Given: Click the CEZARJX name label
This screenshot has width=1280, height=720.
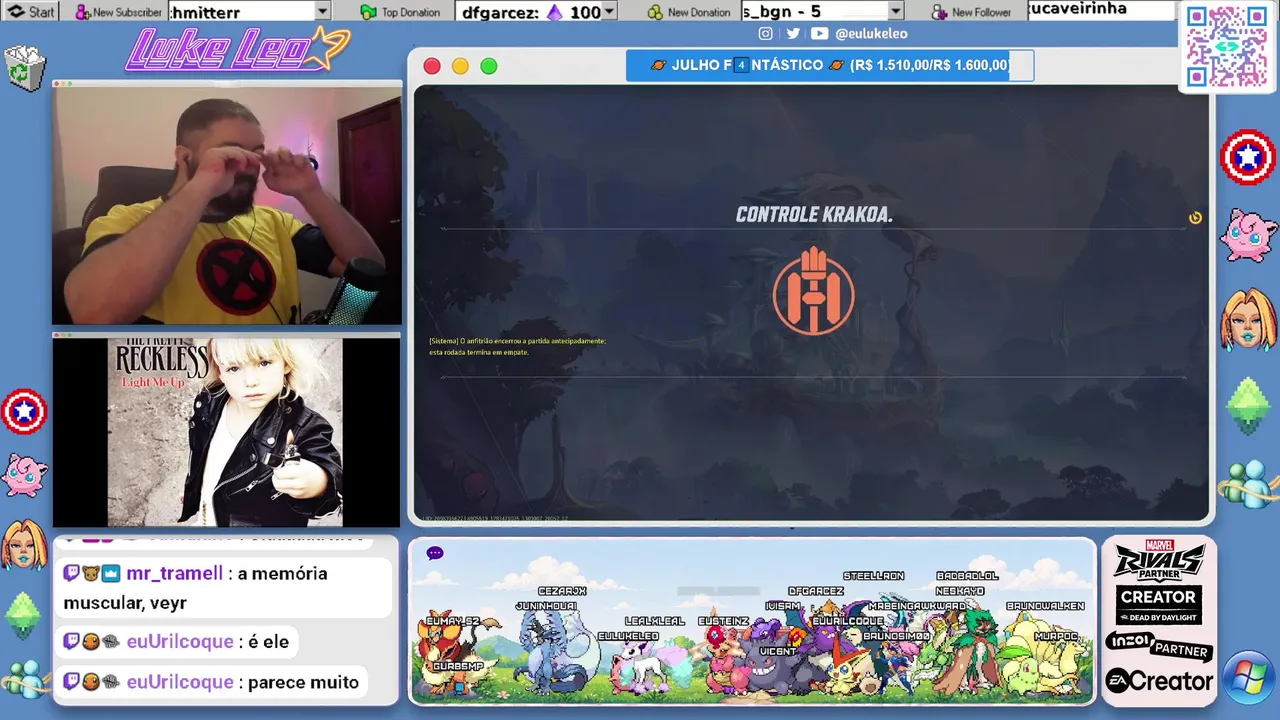Looking at the screenshot, I should 562,591.
